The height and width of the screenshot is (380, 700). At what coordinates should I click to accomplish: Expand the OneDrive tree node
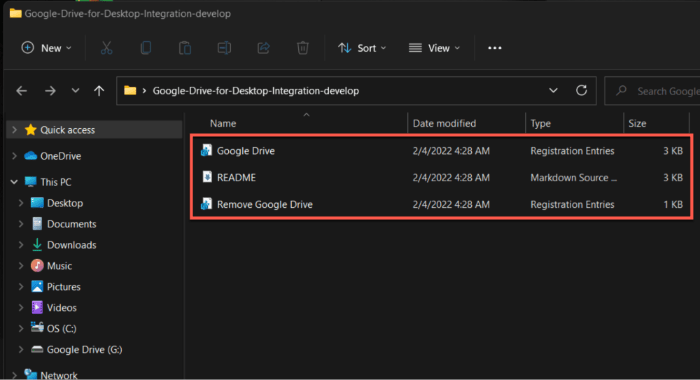[x=14, y=156]
